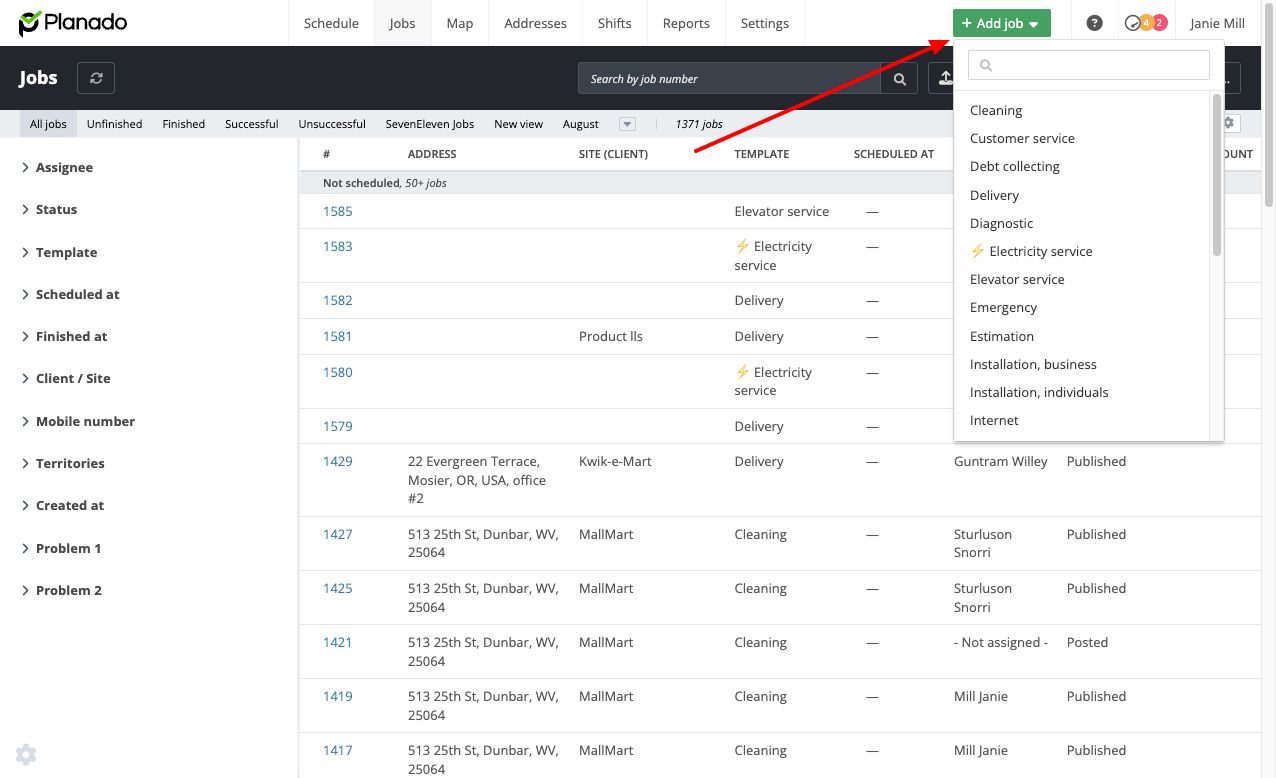Open the Shifts tab

614,23
